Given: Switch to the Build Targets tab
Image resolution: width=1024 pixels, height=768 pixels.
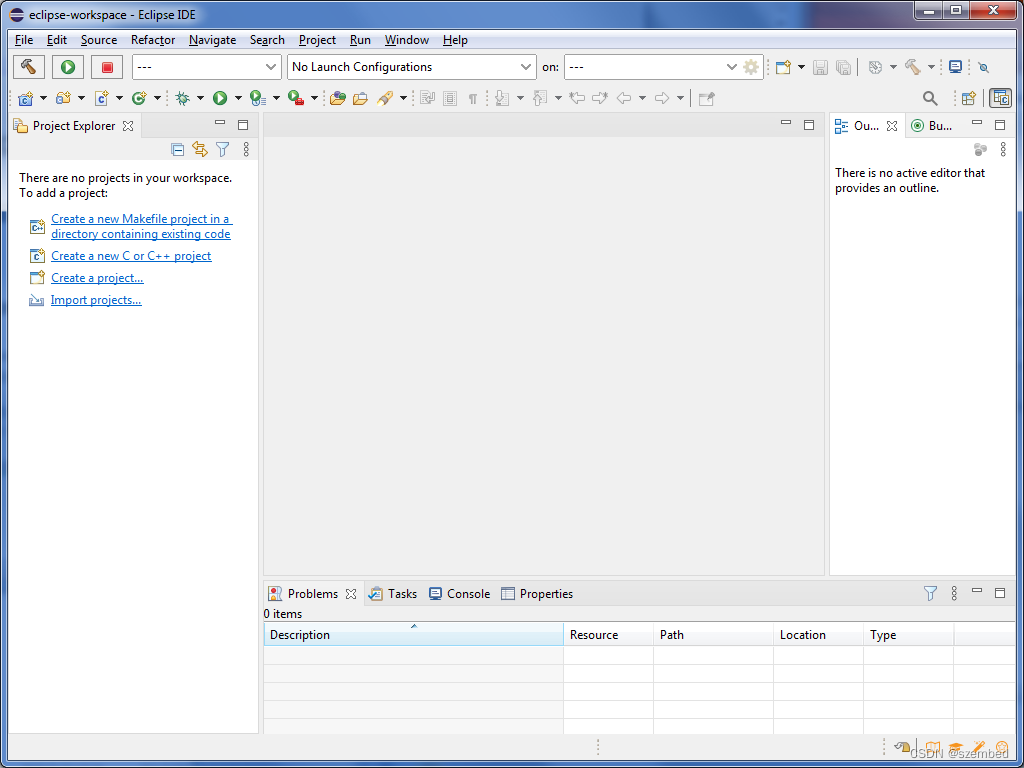Looking at the screenshot, I should coord(933,126).
